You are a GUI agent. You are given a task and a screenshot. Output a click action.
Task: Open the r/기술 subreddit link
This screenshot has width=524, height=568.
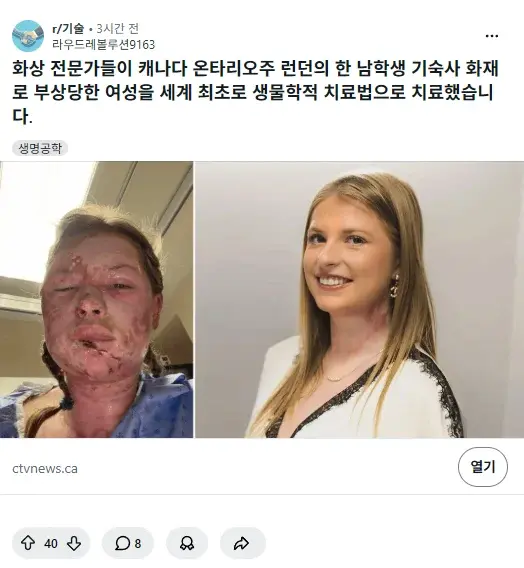[68, 28]
